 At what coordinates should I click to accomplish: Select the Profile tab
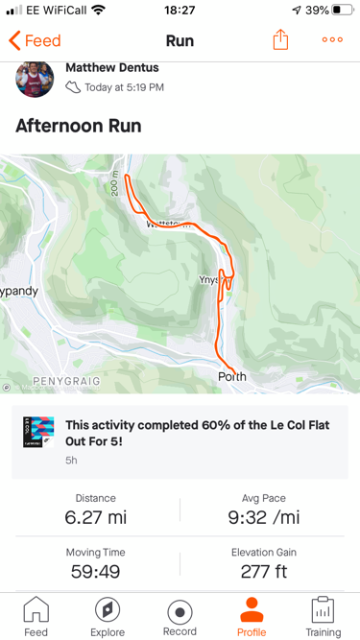(x=251, y=617)
